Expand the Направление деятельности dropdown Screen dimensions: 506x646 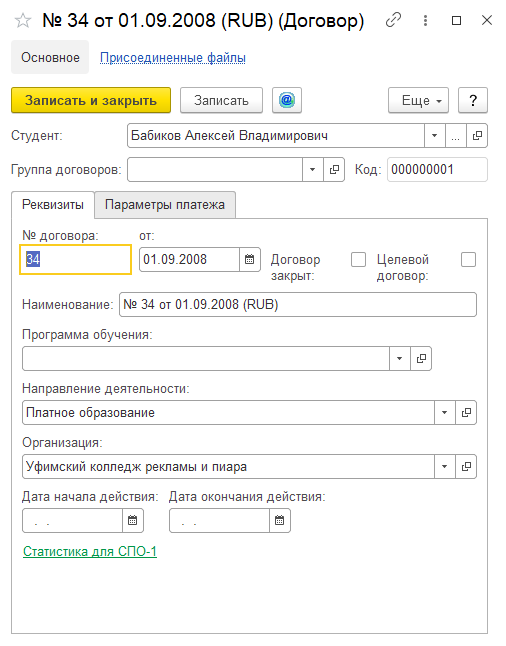coord(445,412)
